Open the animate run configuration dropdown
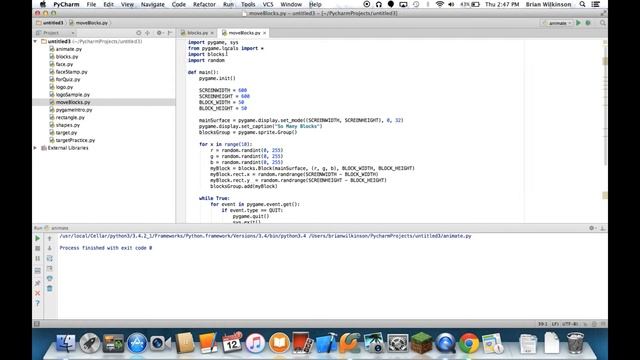 click(x=558, y=23)
